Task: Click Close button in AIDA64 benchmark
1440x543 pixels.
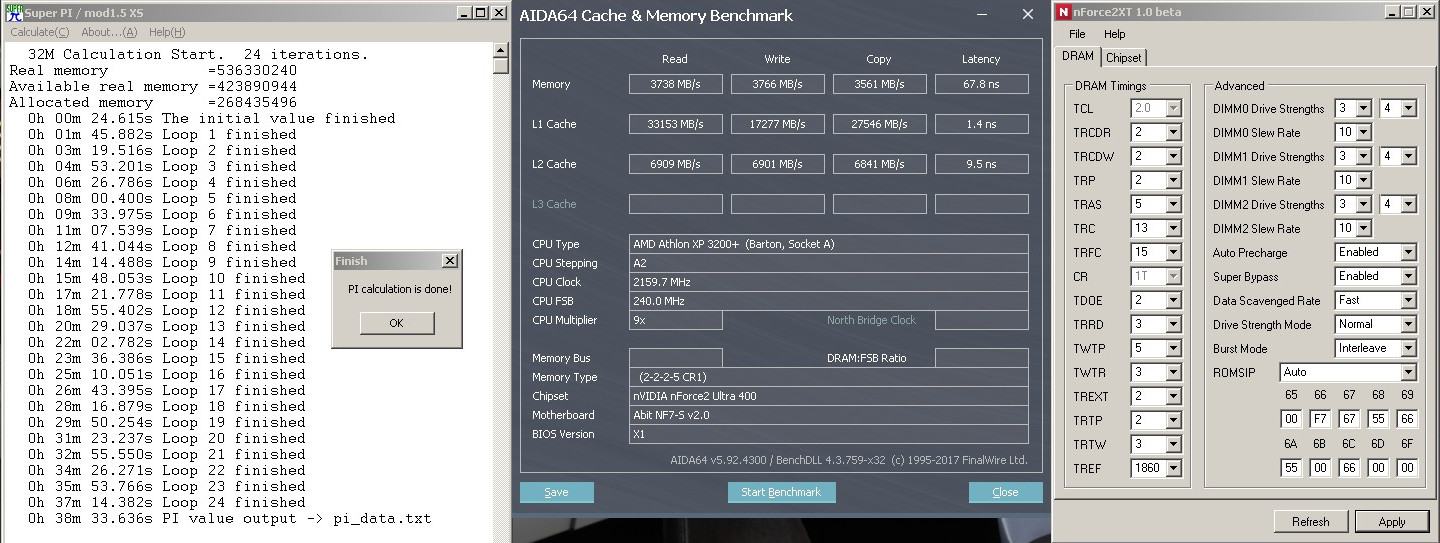Action: 1005,492
